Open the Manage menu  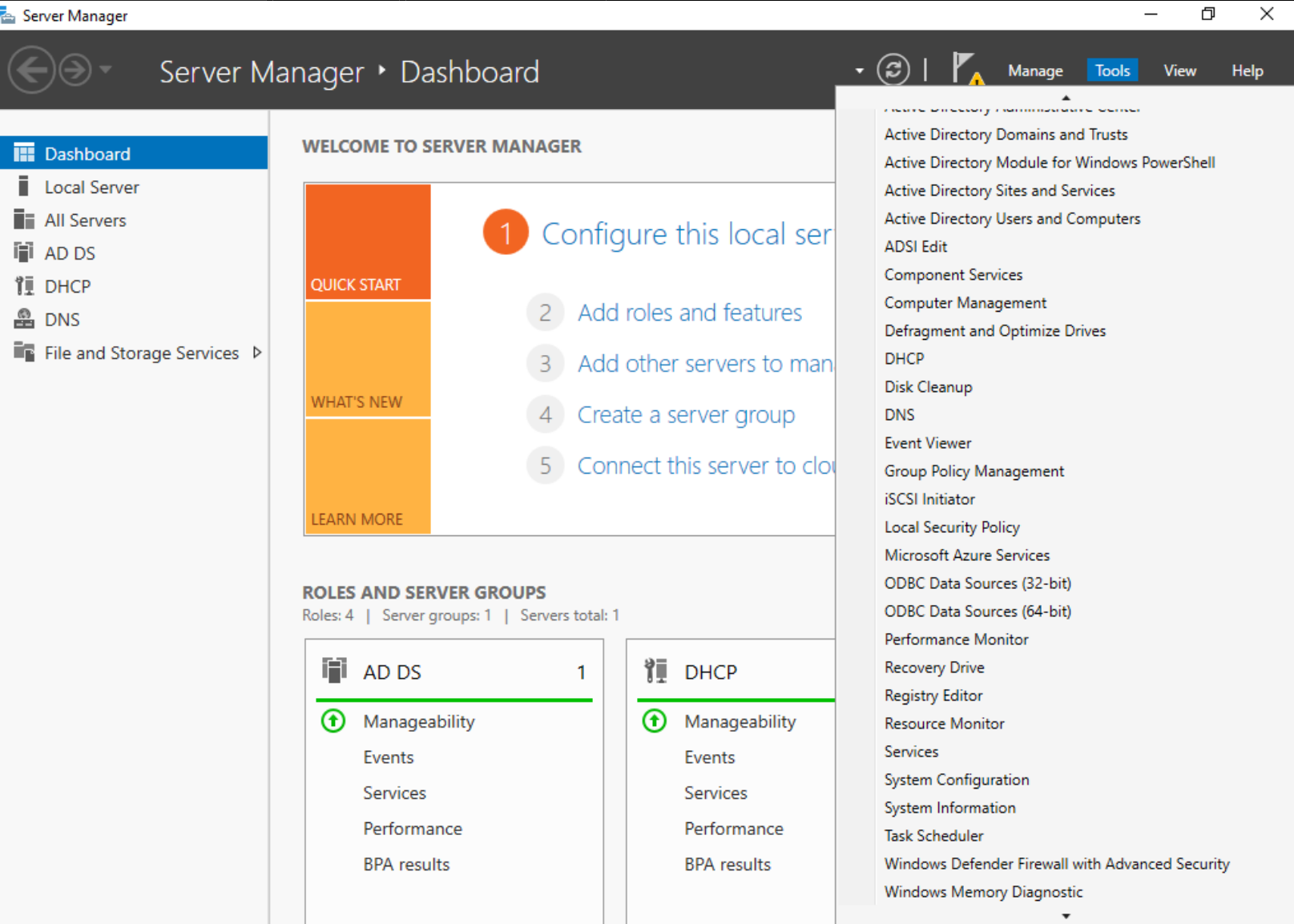point(1034,71)
